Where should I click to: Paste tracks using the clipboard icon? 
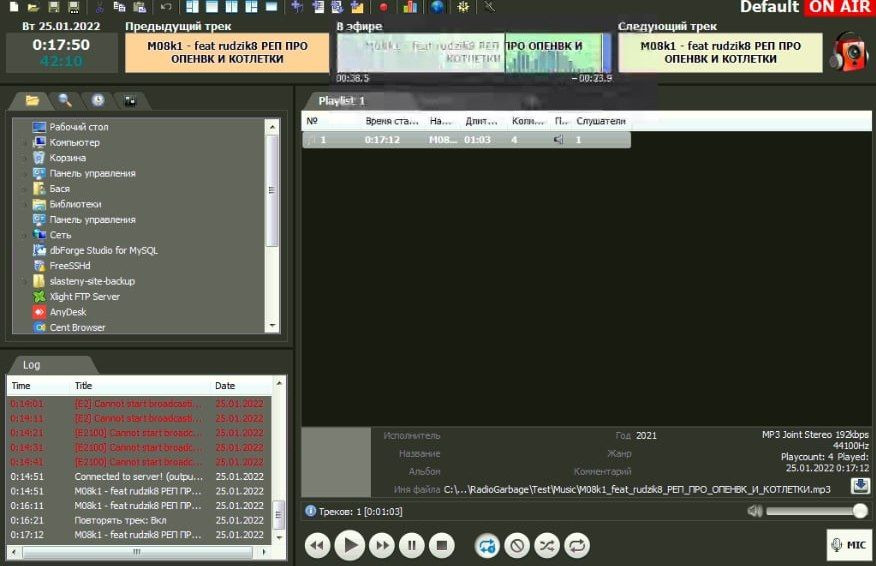(x=139, y=7)
